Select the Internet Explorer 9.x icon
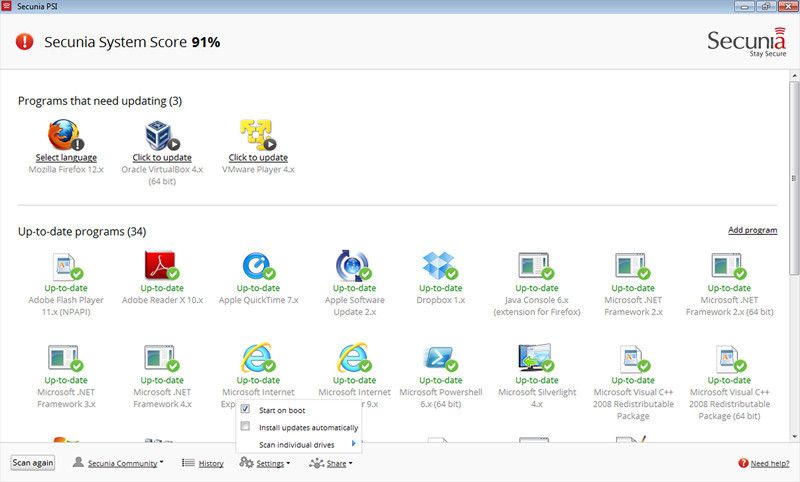Viewport: 800px width, 482px height. pyautogui.click(x=354, y=358)
